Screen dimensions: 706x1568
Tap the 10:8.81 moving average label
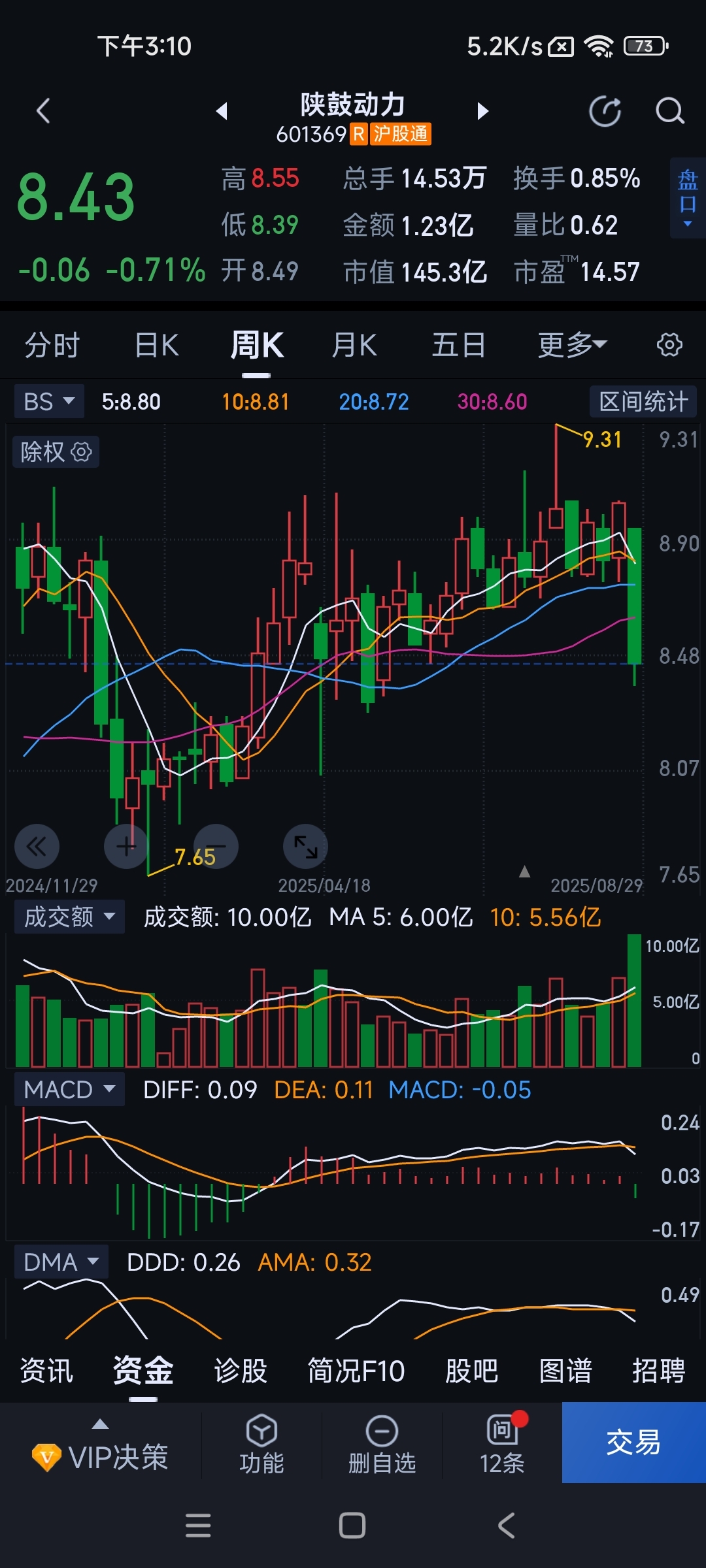(256, 402)
